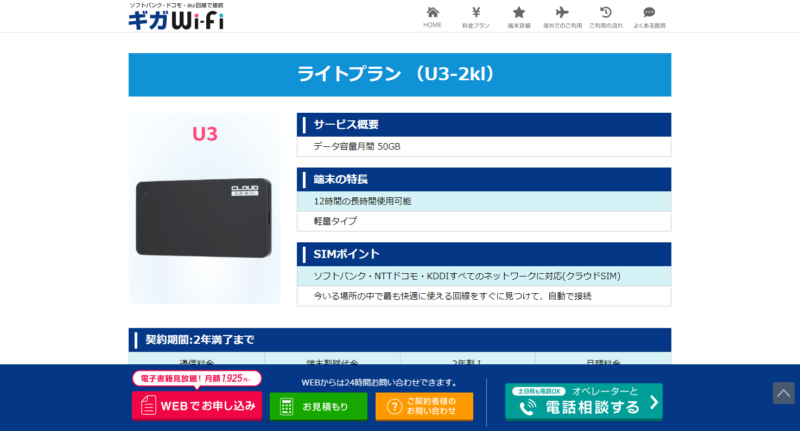The width and height of the screenshot is (800, 431).
Task: Click the 電話相談する operator button
Action: click(584, 402)
